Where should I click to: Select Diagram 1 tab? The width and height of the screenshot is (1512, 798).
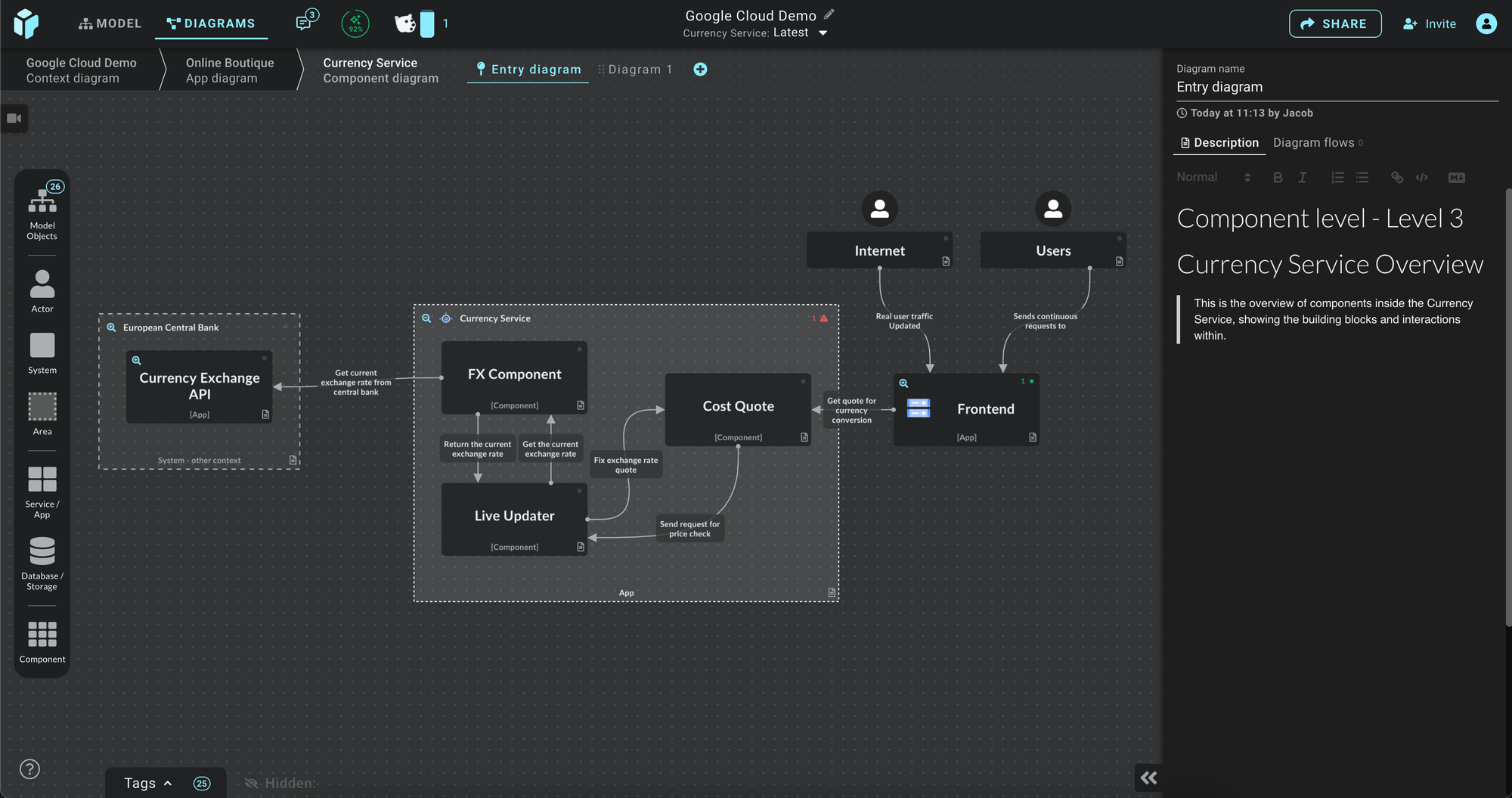point(635,70)
